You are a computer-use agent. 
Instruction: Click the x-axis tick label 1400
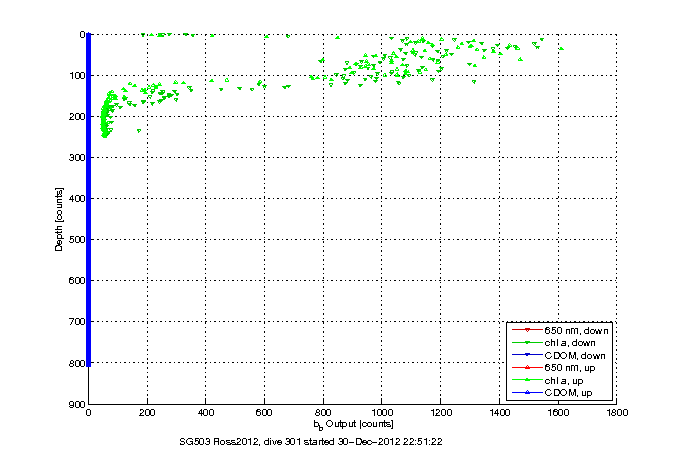(x=499, y=412)
